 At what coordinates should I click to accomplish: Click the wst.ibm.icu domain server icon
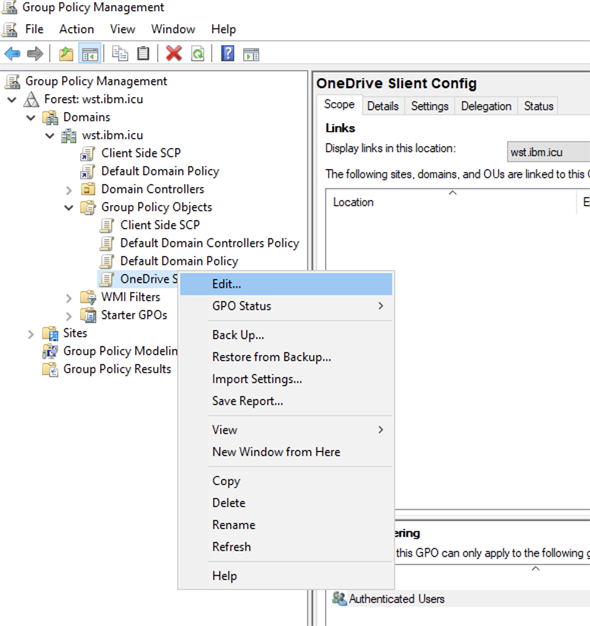click(x=69, y=136)
